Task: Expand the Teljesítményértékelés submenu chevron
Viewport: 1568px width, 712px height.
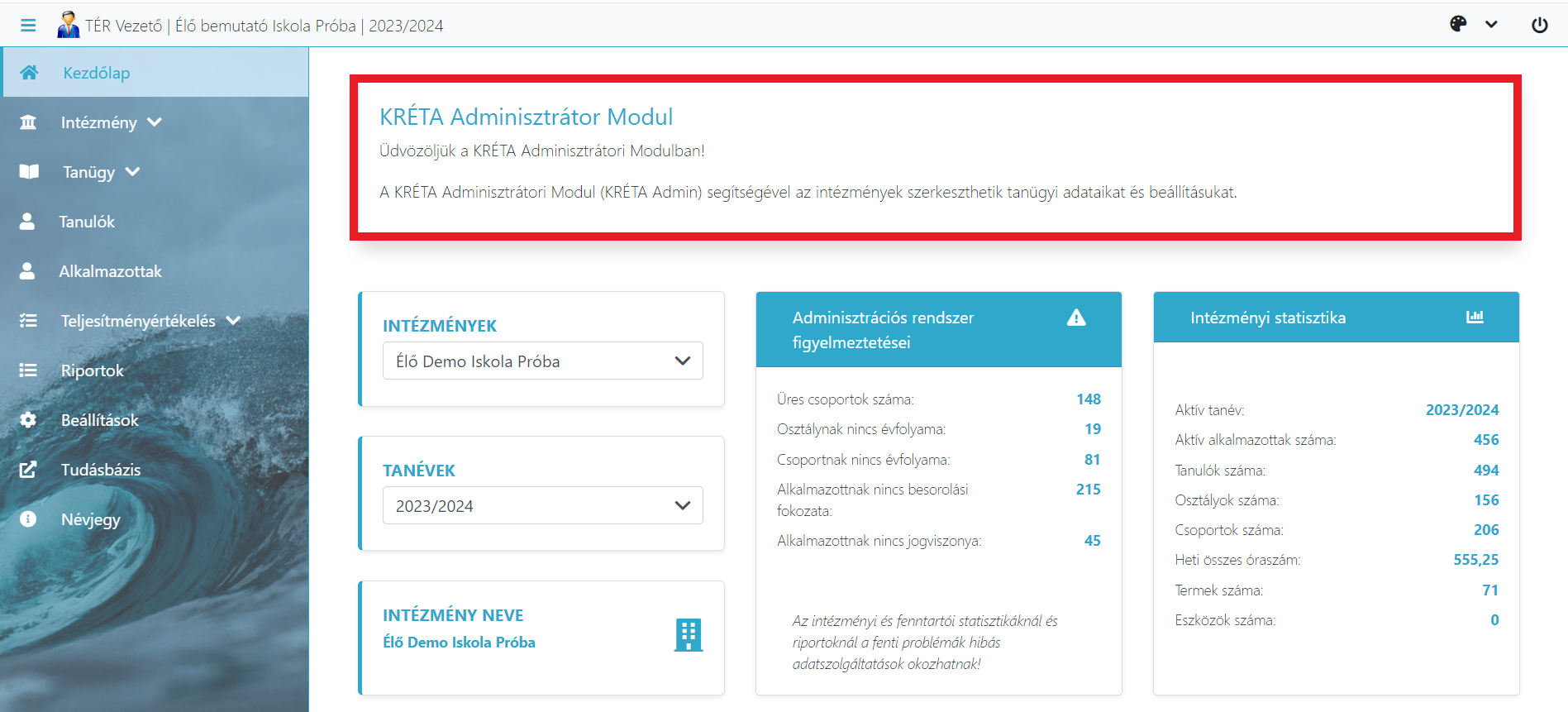Action: [x=233, y=321]
